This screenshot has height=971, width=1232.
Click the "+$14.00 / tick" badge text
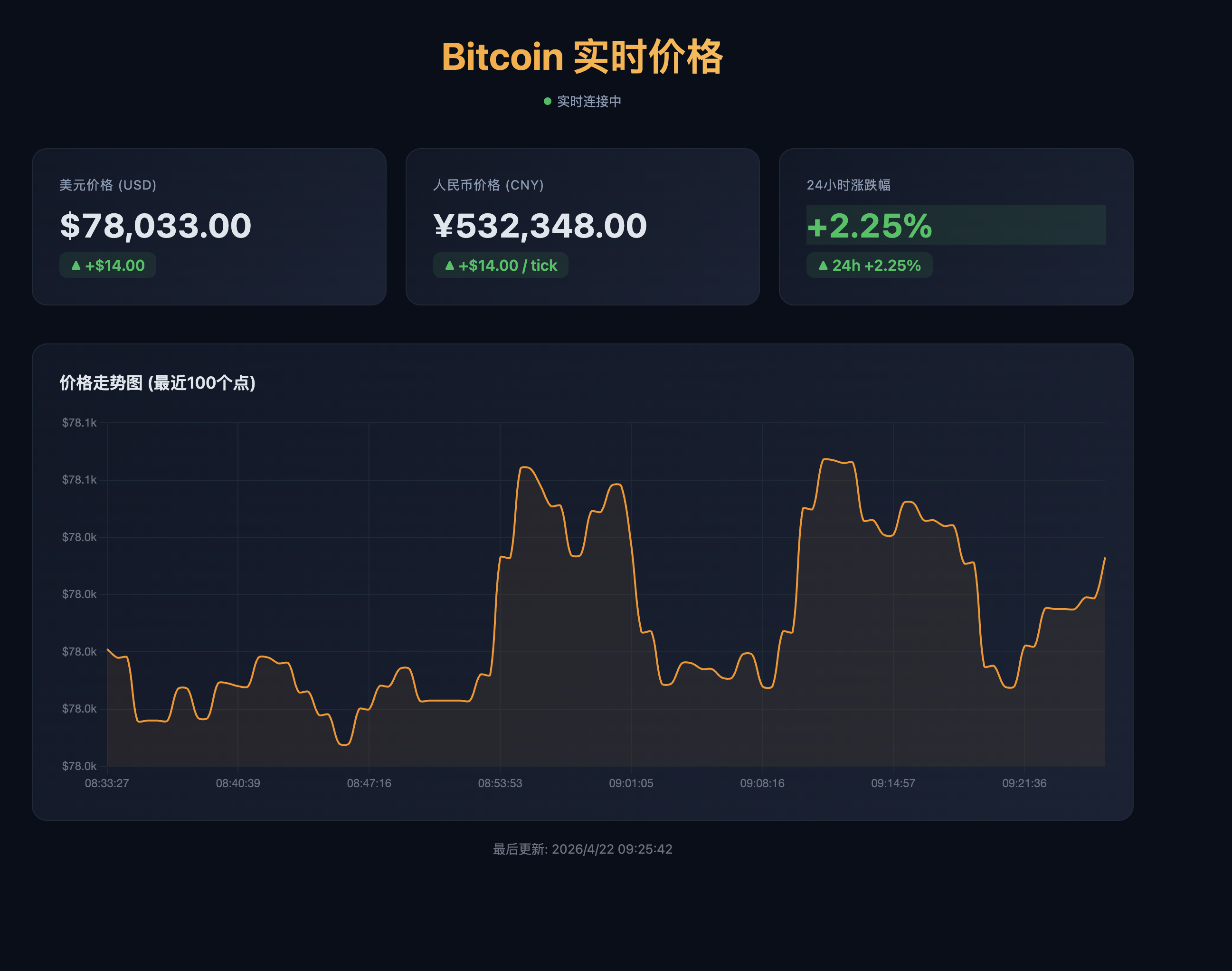pos(507,265)
